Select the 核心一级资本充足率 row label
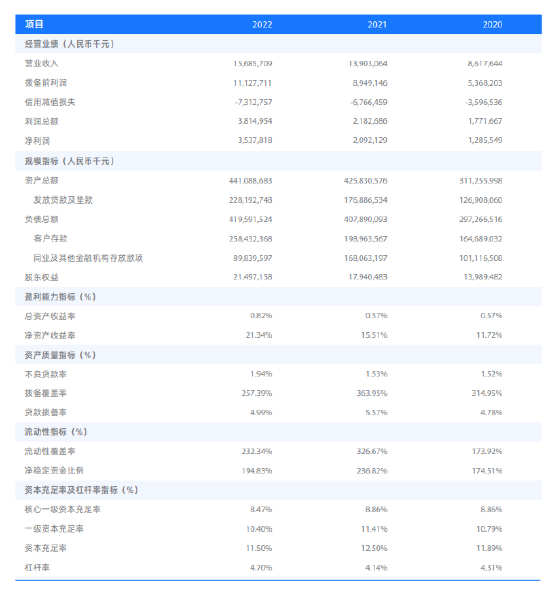This screenshot has width=550, height=589. [x=63, y=509]
